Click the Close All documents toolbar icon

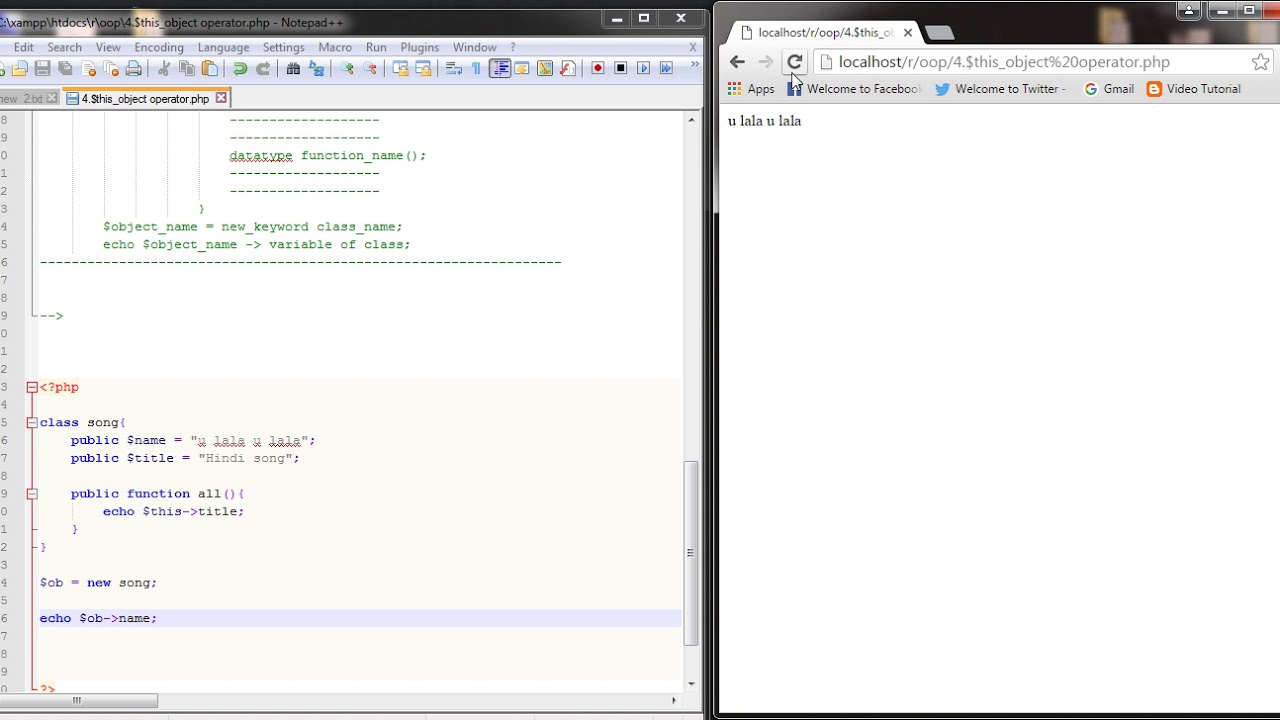111,68
